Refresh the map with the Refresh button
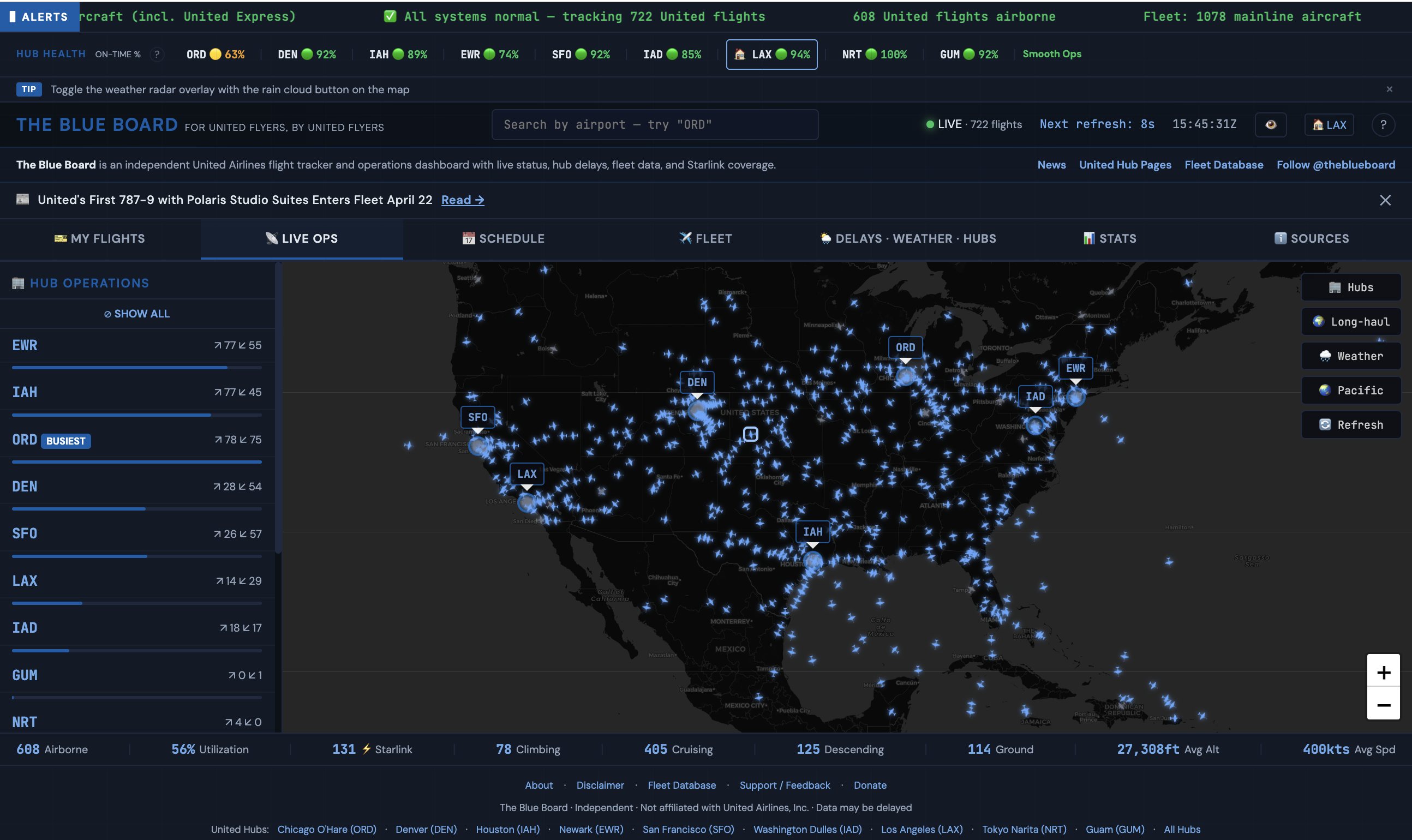Image resolution: width=1412 pixels, height=840 pixels. [1350, 424]
